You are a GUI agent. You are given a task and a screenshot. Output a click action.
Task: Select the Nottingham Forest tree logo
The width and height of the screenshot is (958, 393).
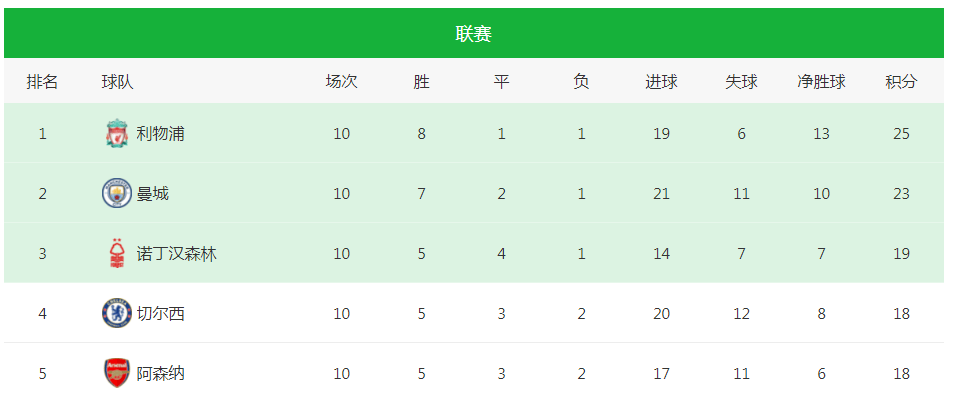(x=117, y=254)
